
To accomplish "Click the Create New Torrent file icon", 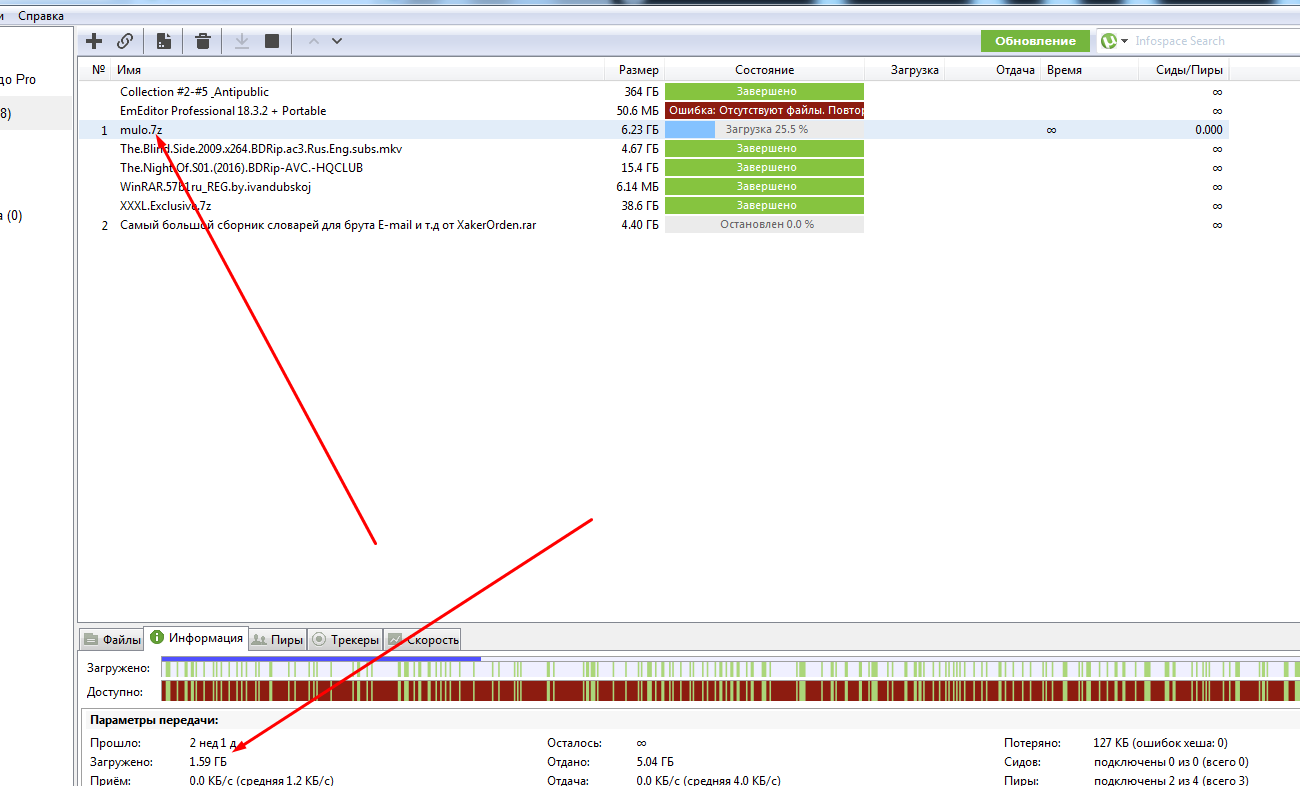I will (x=164, y=41).
